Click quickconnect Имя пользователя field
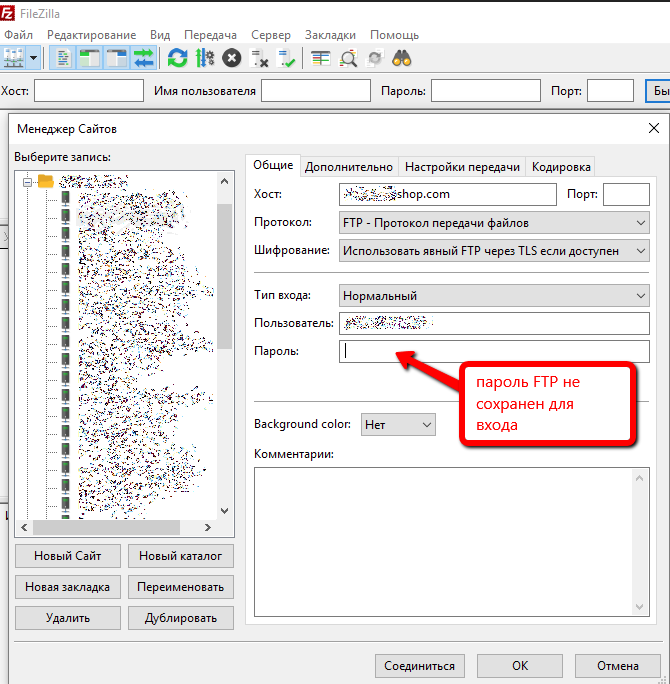Screen dimensions: 670x684 pos(316,90)
